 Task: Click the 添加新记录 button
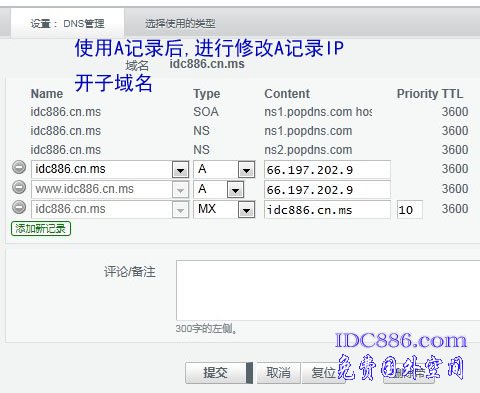click(x=41, y=229)
